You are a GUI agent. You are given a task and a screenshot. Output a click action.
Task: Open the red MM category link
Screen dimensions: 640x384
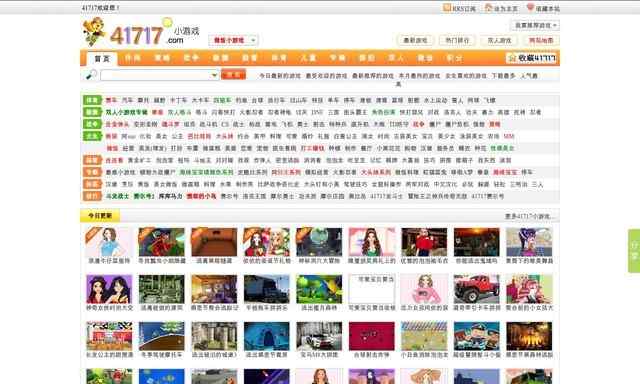(509, 136)
